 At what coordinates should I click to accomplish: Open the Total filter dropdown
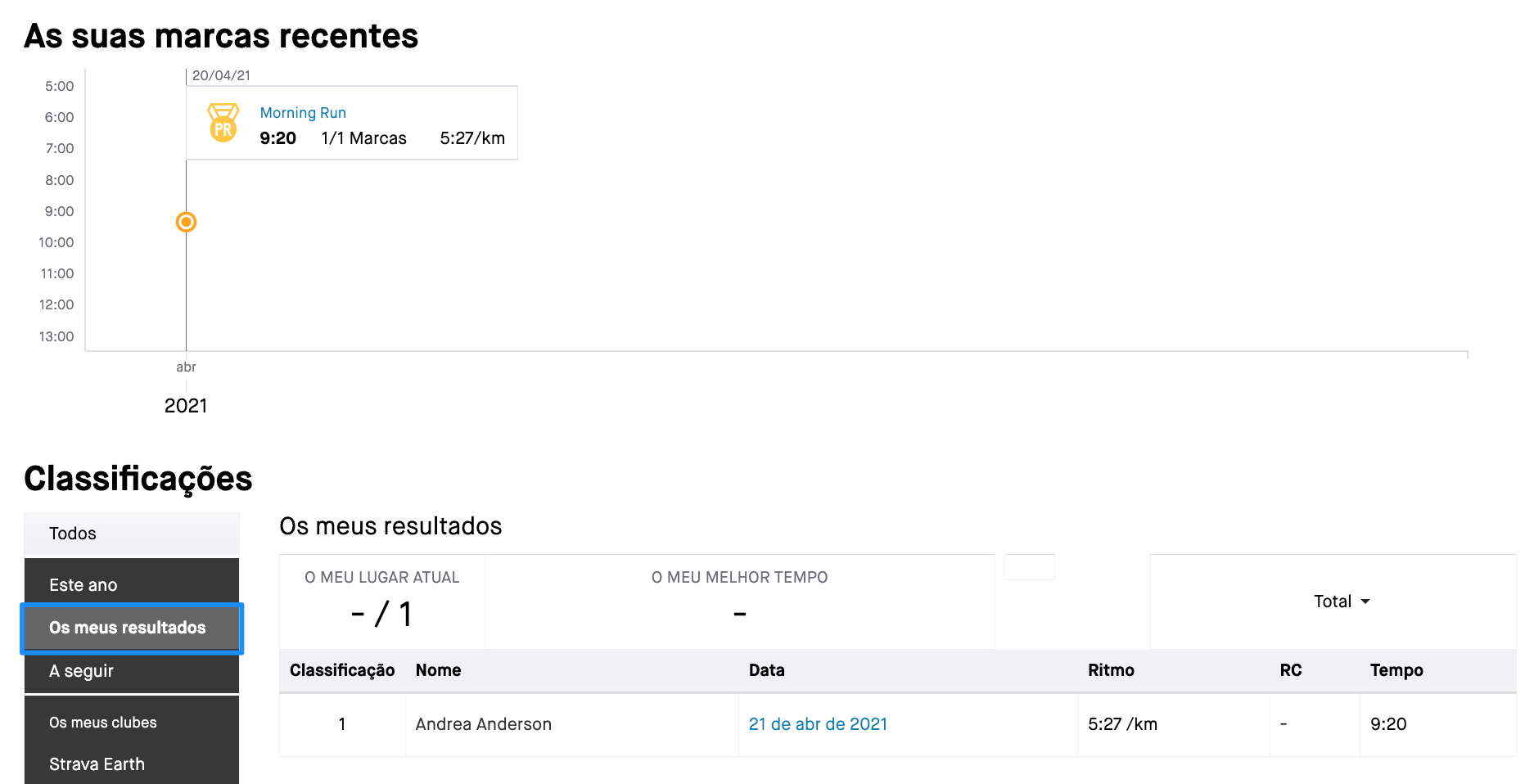(1342, 602)
